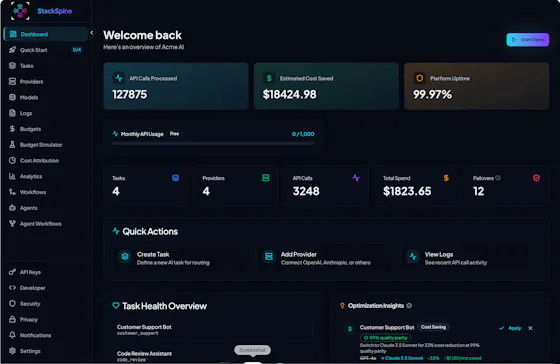The image size is (560, 364).
Task: Click the API Calls Processed pulse icon
Action: (119, 78)
